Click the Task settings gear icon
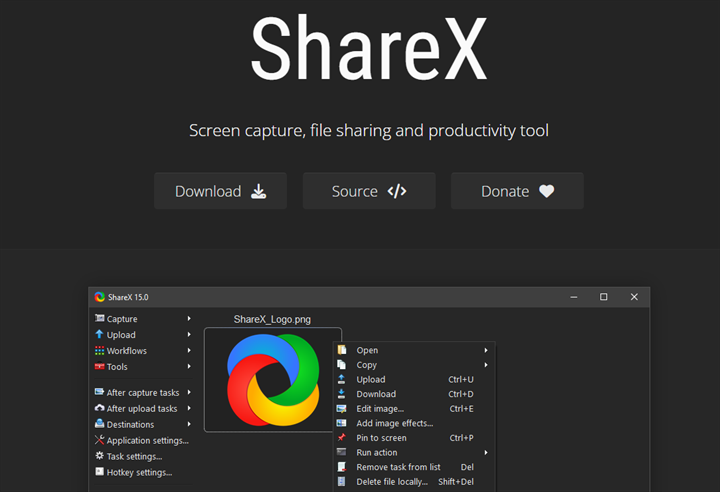720x492 pixels. pos(99,456)
